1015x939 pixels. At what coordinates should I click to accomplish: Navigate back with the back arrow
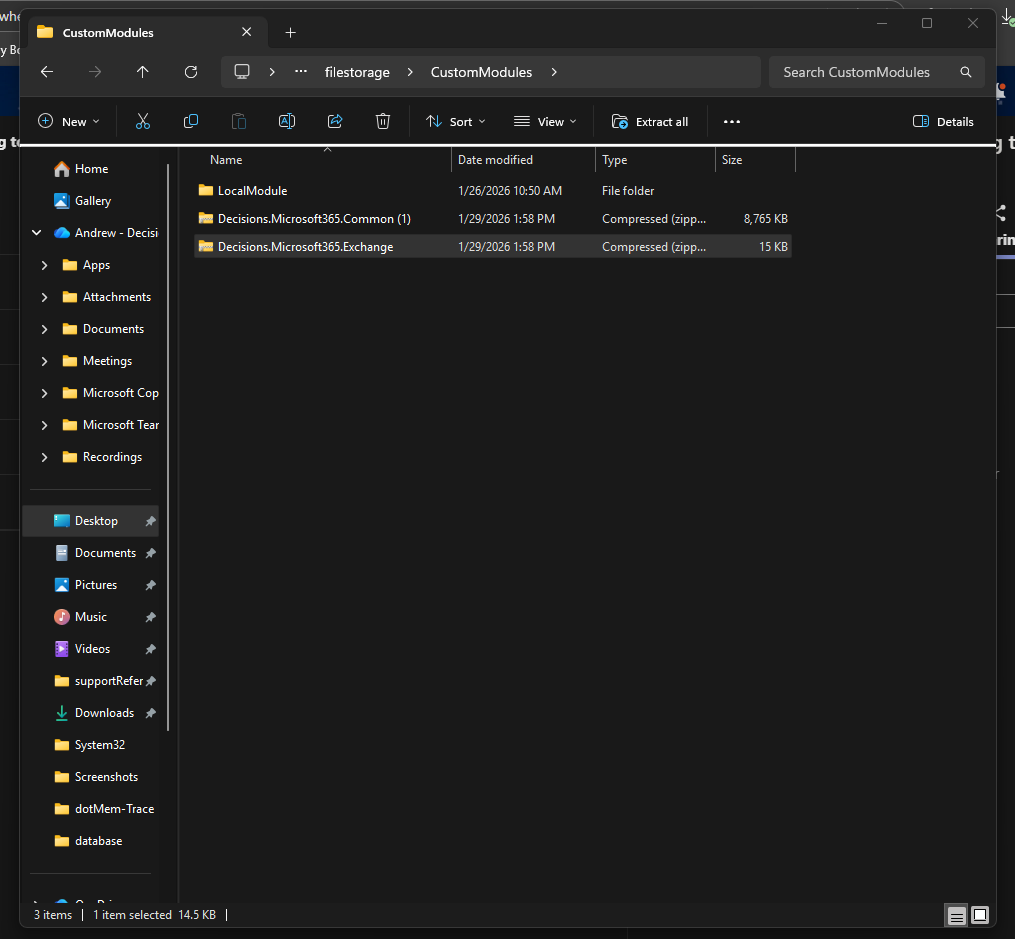(47, 72)
